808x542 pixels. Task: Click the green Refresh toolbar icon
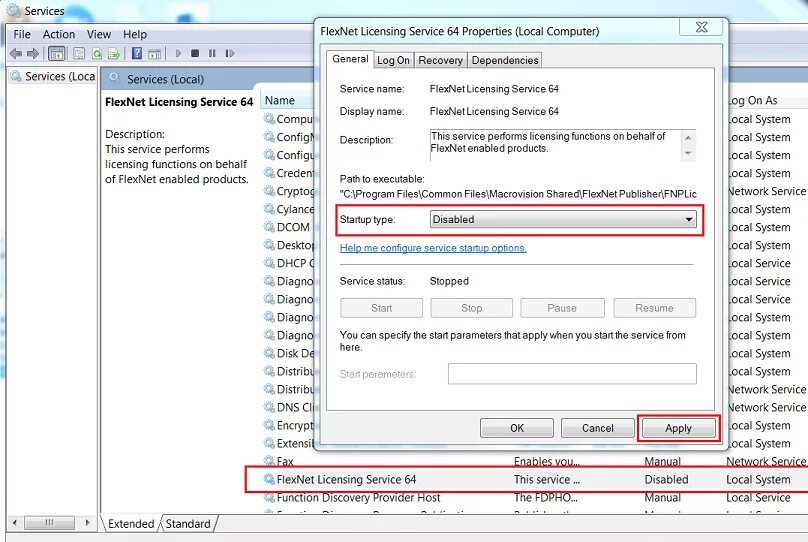click(x=97, y=53)
